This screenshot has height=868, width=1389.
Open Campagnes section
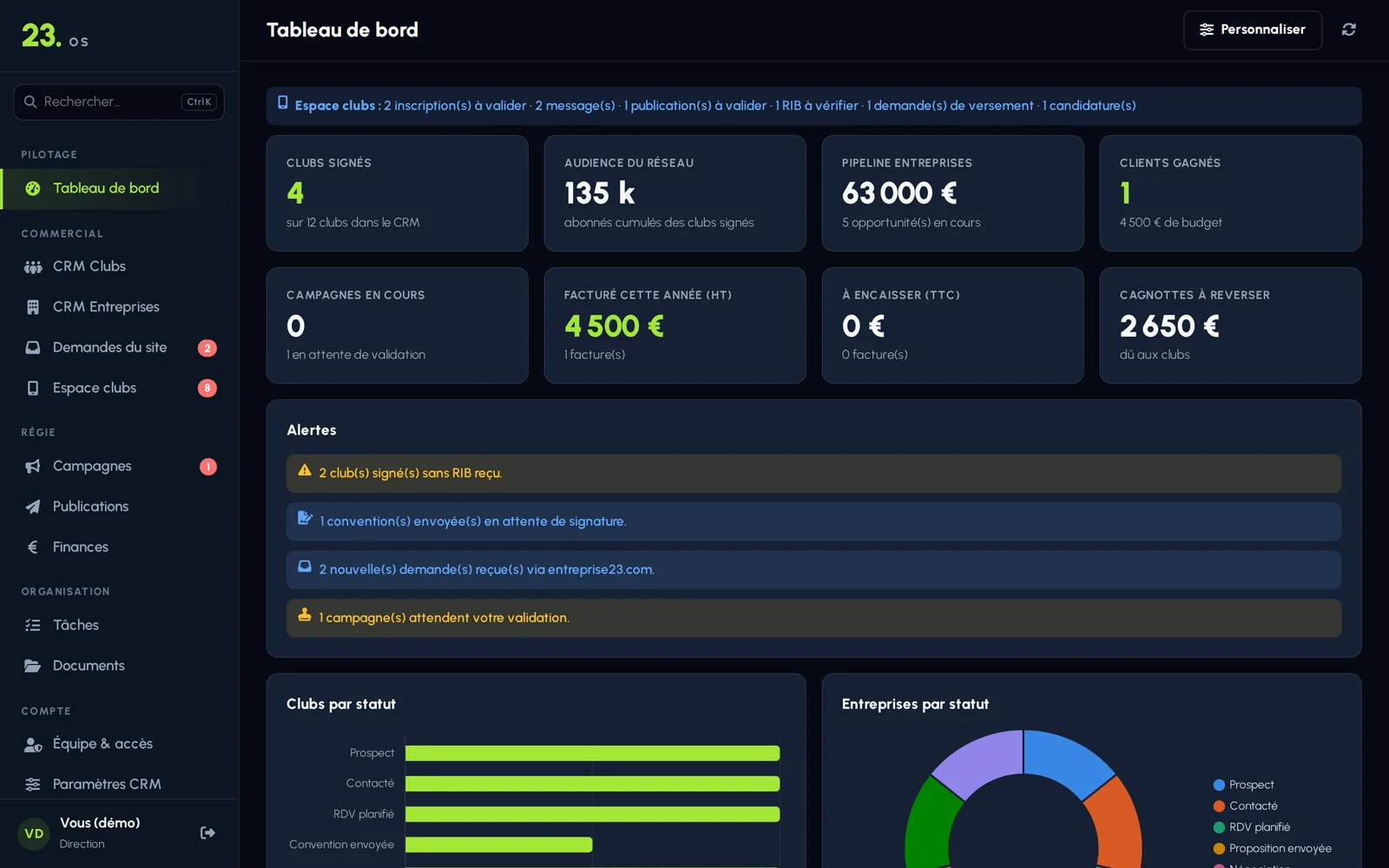[120, 466]
